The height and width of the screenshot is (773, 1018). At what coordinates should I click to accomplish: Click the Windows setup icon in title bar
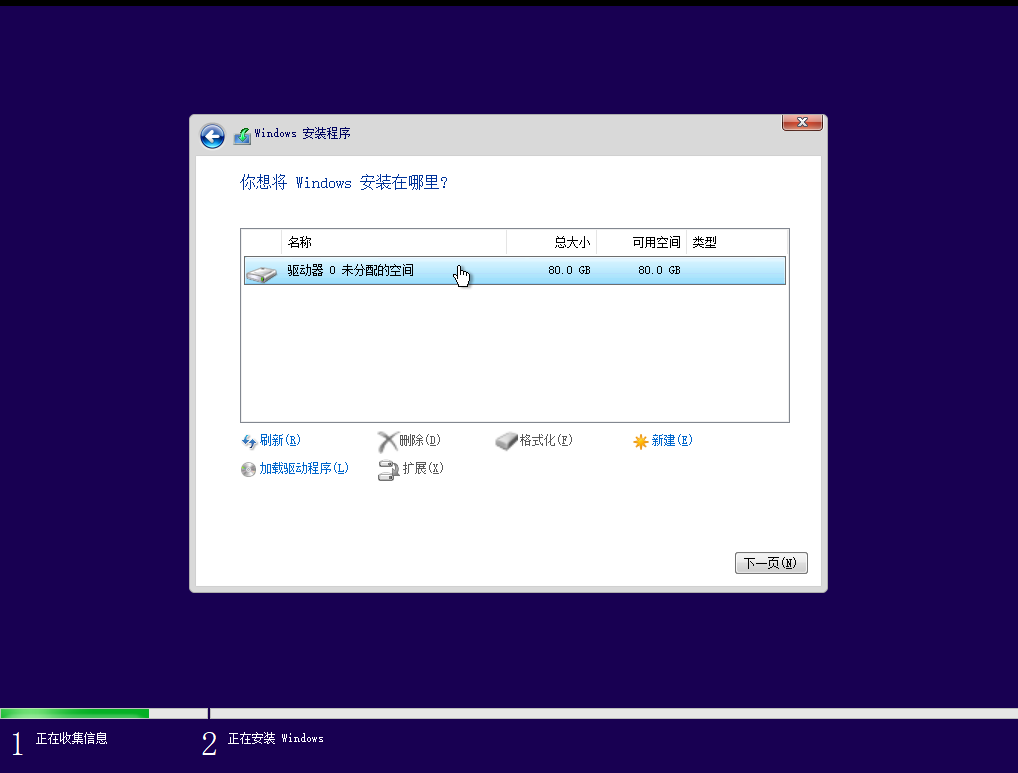coord(242,136)
